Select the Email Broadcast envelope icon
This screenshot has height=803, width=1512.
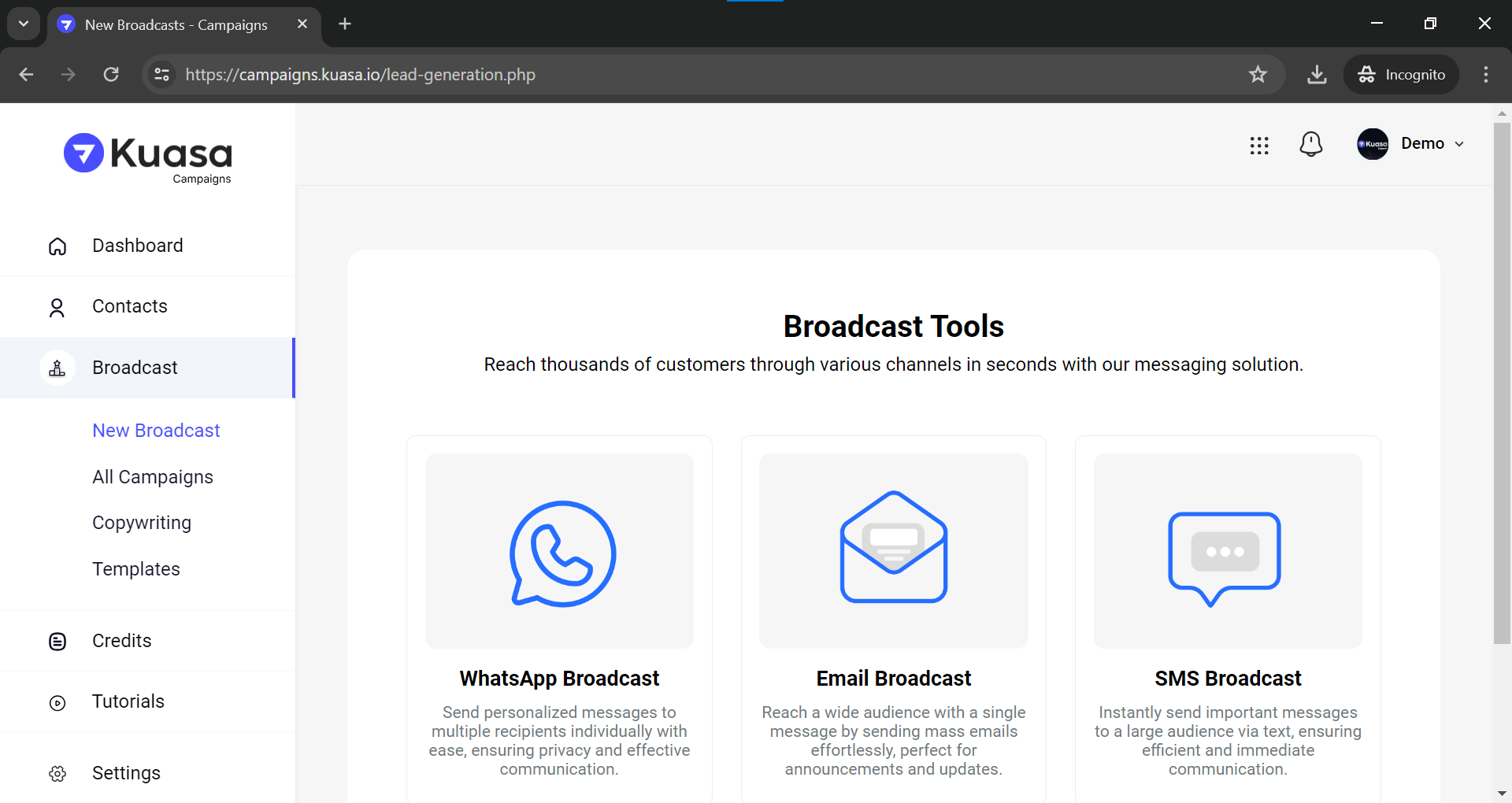[893, 548]
